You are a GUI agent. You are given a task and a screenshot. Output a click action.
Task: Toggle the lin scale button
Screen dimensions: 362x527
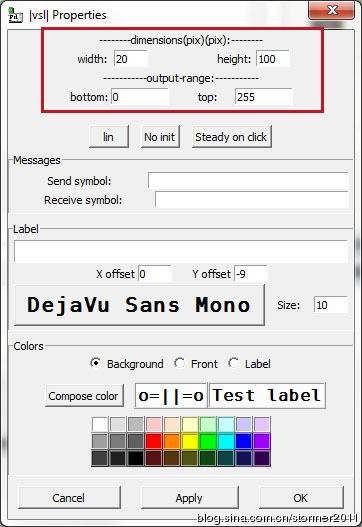click(109, 137)
